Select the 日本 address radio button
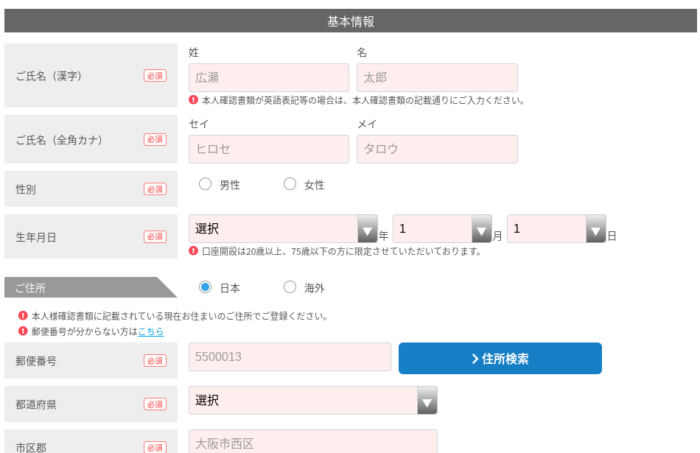700x453 pixels. click(x=205, y=287)
